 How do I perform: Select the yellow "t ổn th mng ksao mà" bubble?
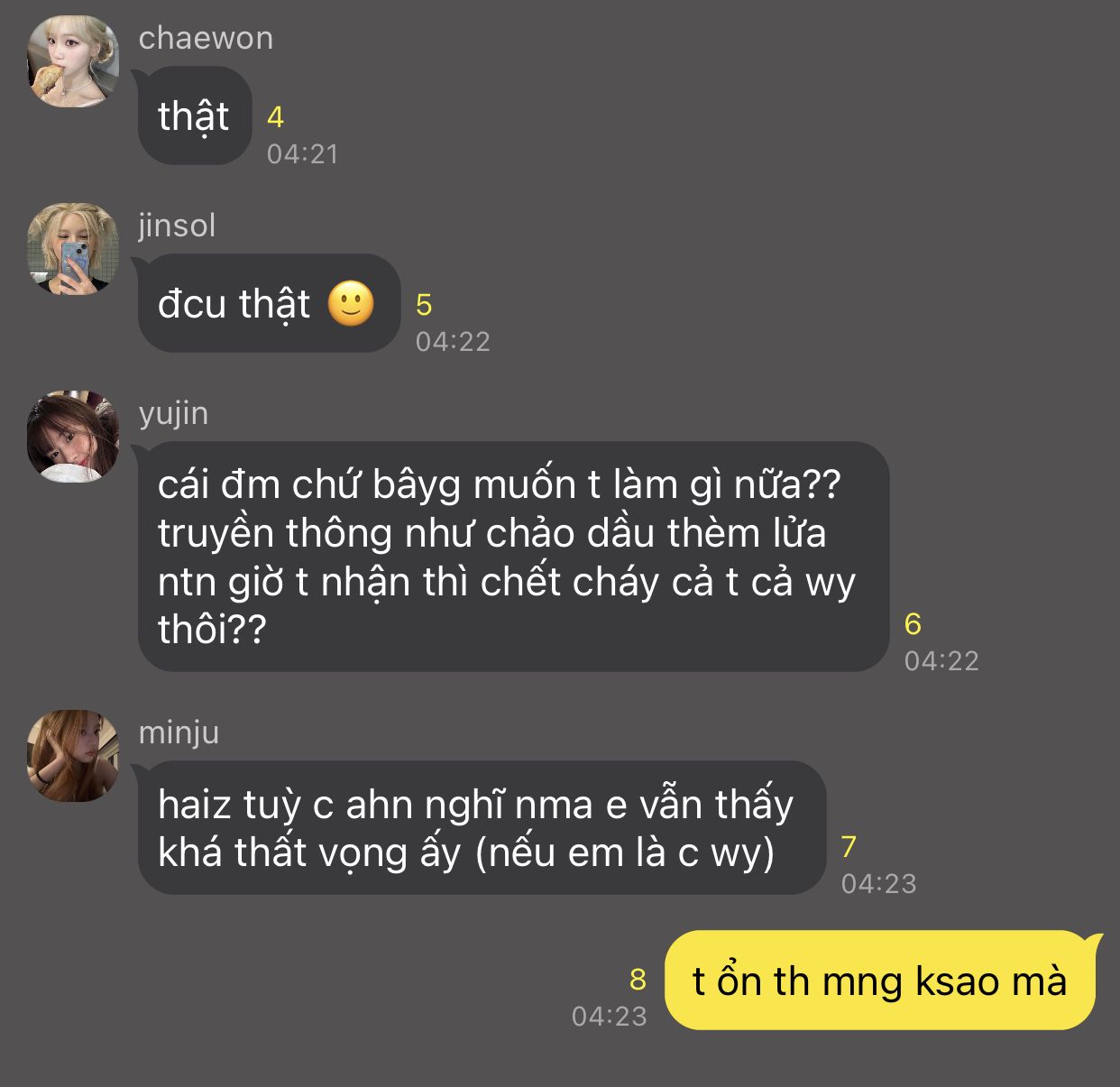click(x=880, y=980)
